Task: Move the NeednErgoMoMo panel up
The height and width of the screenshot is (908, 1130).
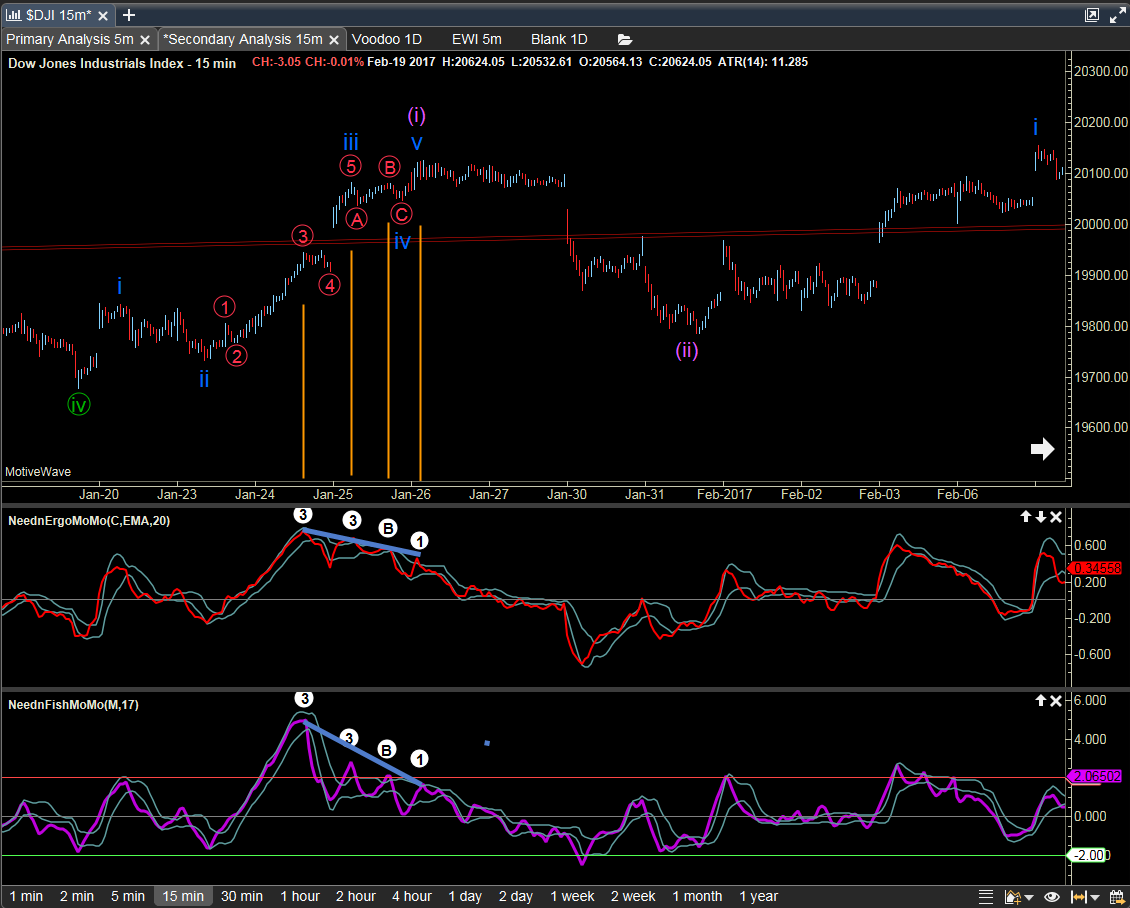Action: point(1025,517)
